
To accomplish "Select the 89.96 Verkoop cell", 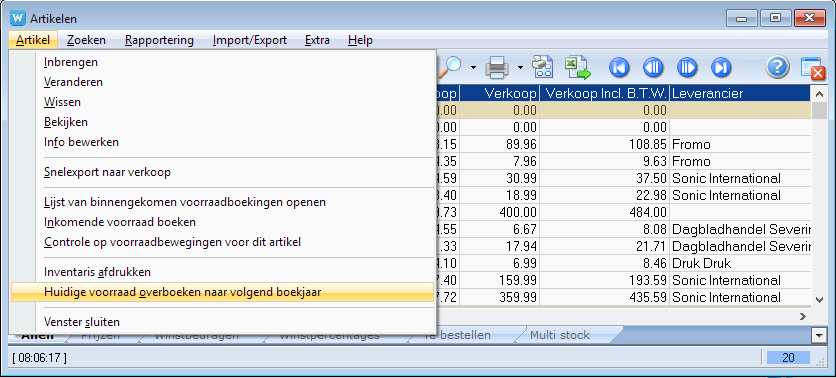I will pyautogui.click(x=499, y=144).
